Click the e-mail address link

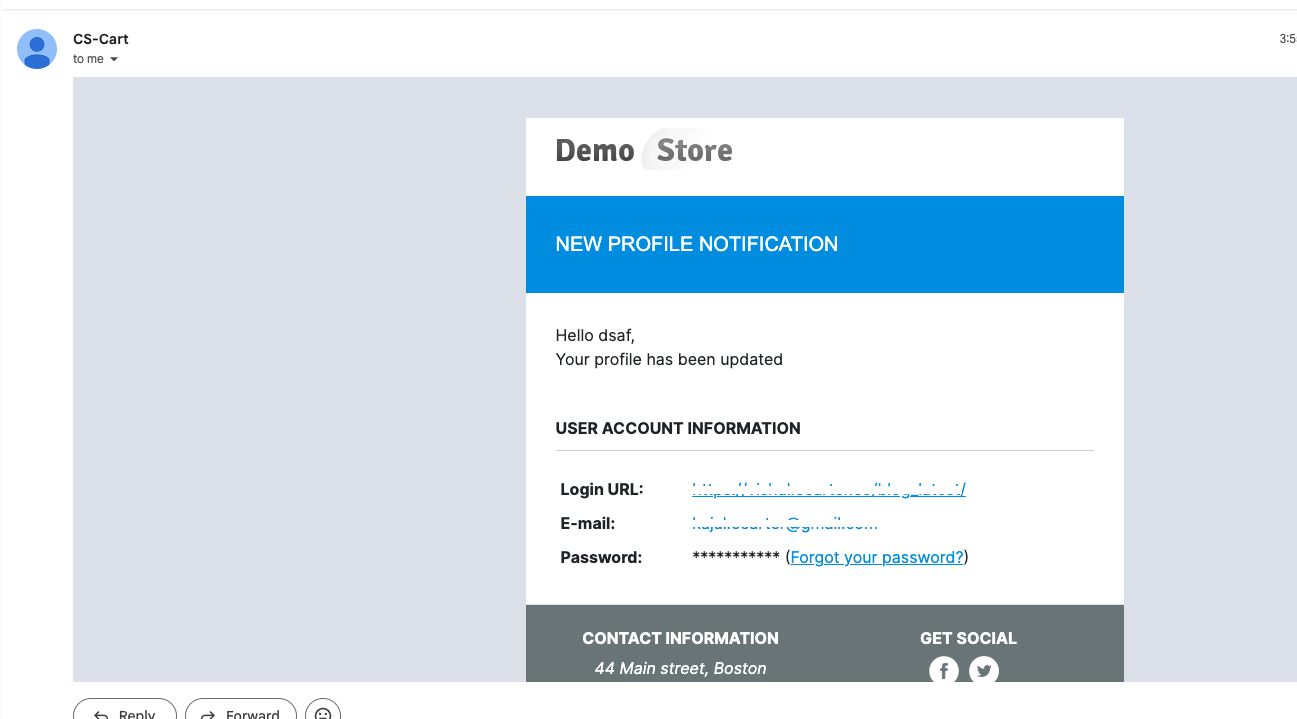(x=785, y=523)
